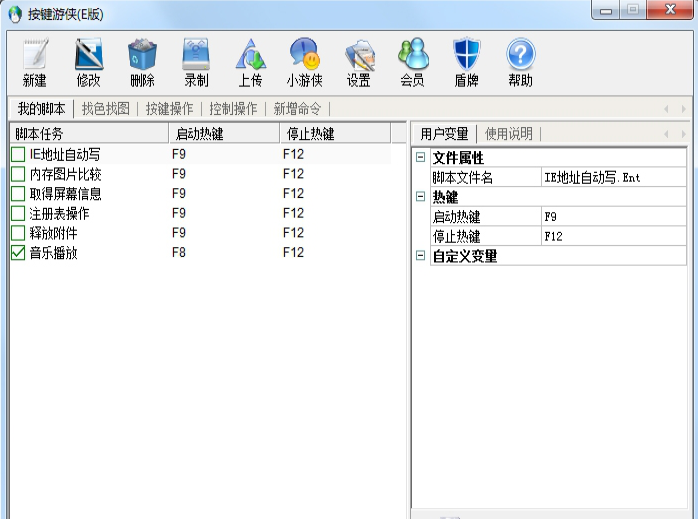Click the 新建 (New) notepad icon
698x519 pixels.
click(x=35, y=54)
